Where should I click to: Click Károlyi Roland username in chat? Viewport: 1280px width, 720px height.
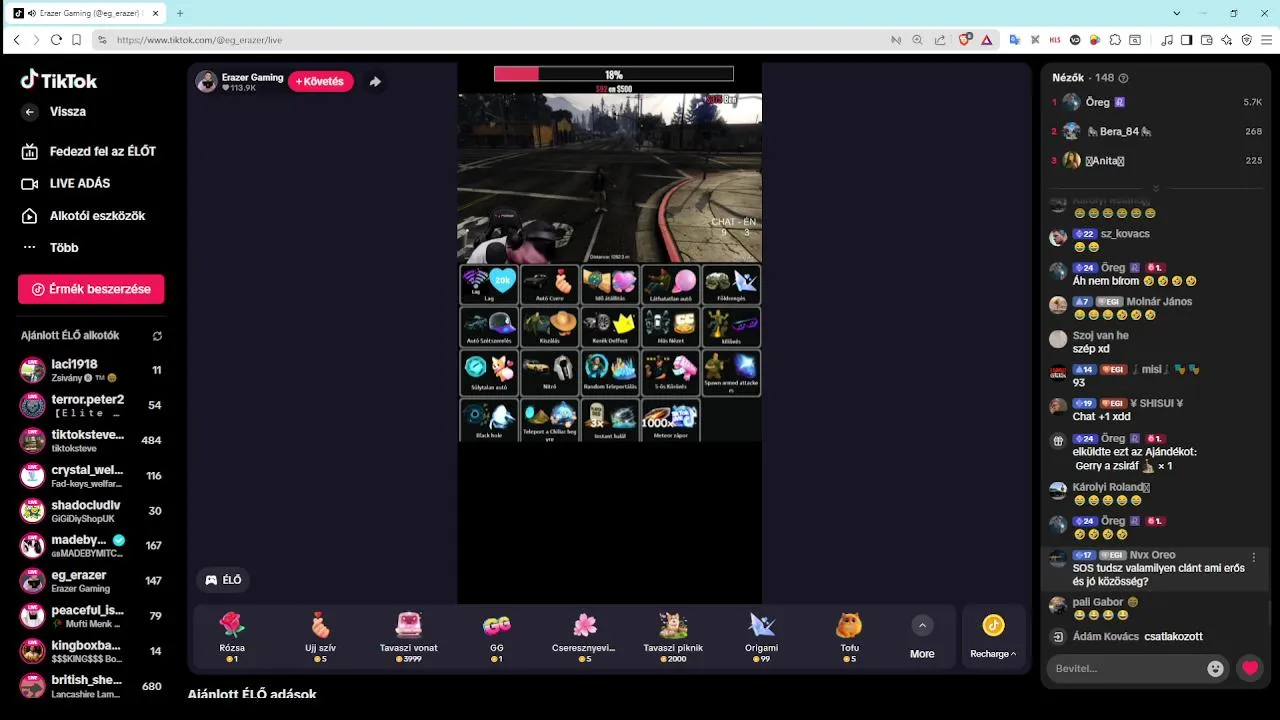1111,487
